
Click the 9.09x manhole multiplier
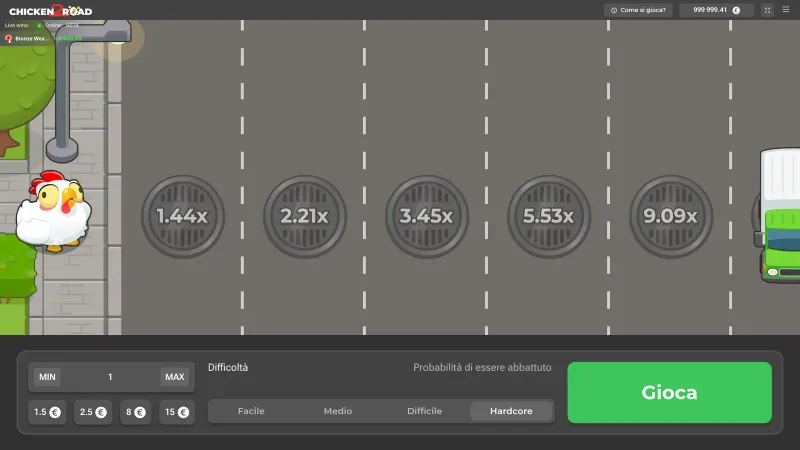click(670, 216)
